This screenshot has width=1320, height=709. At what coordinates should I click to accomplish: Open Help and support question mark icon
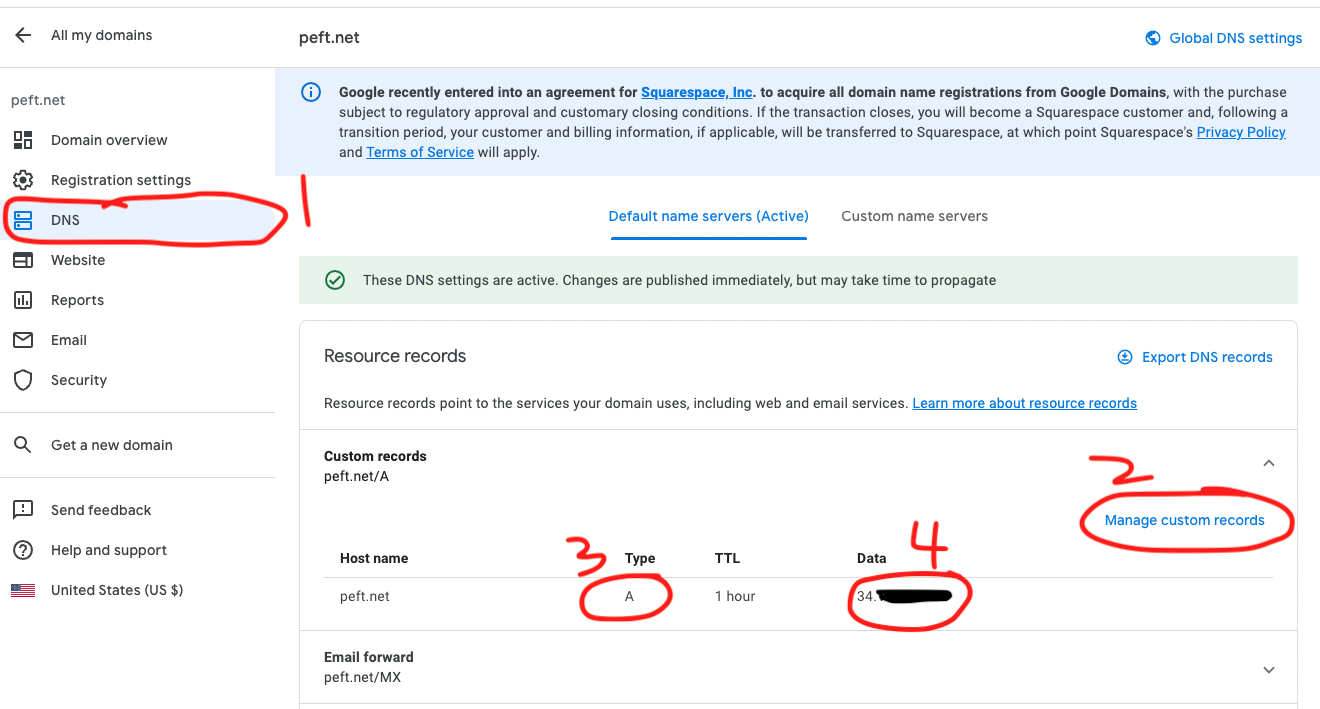(x=23, y=550)
